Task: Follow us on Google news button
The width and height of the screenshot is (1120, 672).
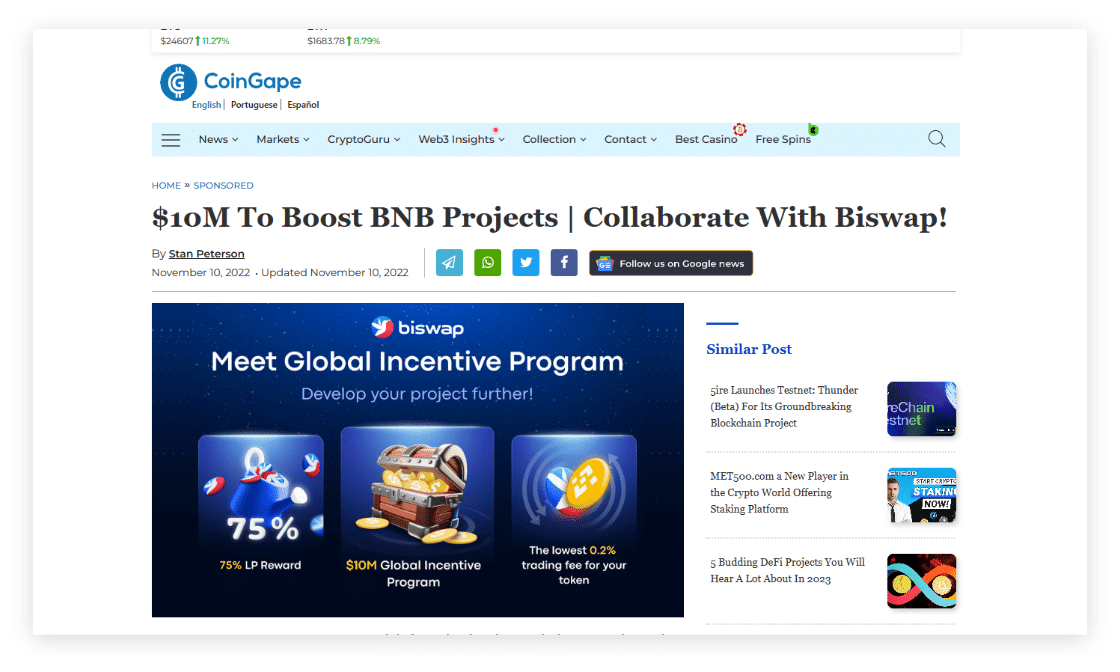Action: (671, 263)
